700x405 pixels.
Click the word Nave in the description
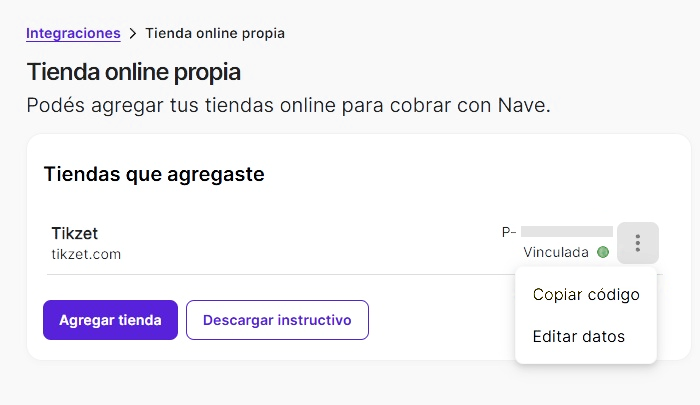[521, 105]
